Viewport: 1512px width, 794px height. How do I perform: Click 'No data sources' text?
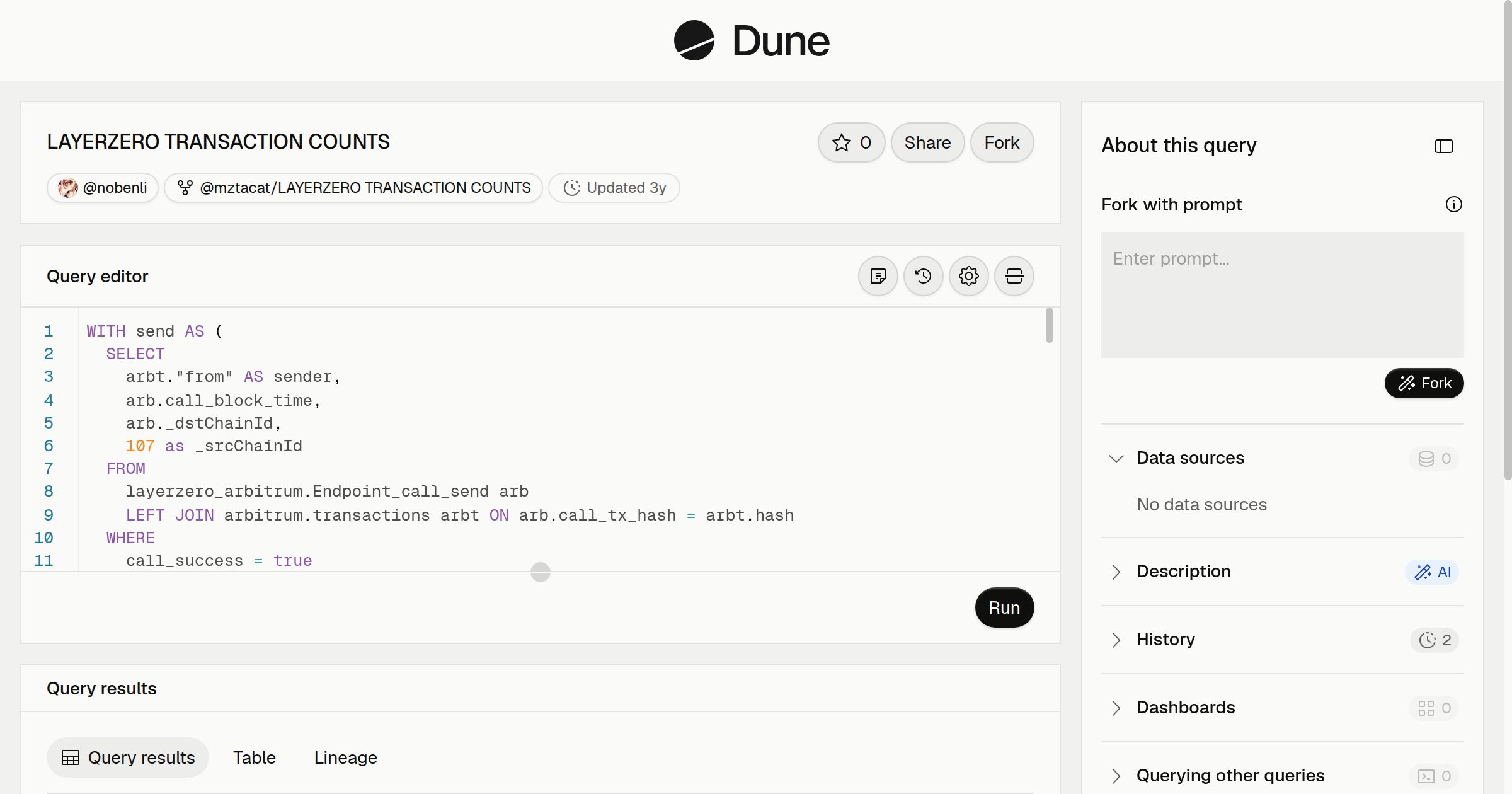tap(1201, 504)
